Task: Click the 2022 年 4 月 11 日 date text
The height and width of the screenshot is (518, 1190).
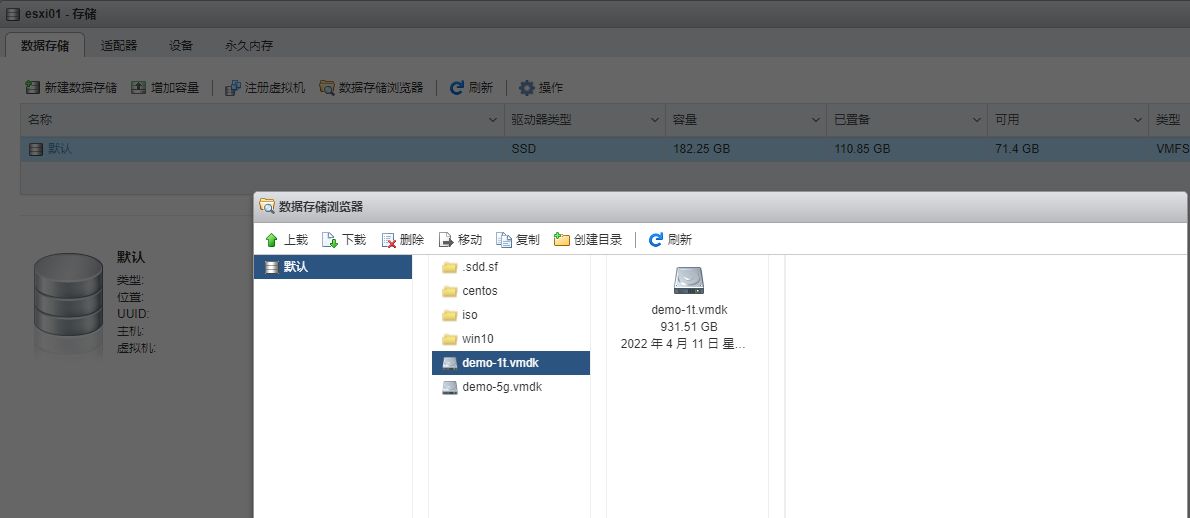Action: click(x=683, y=344)
